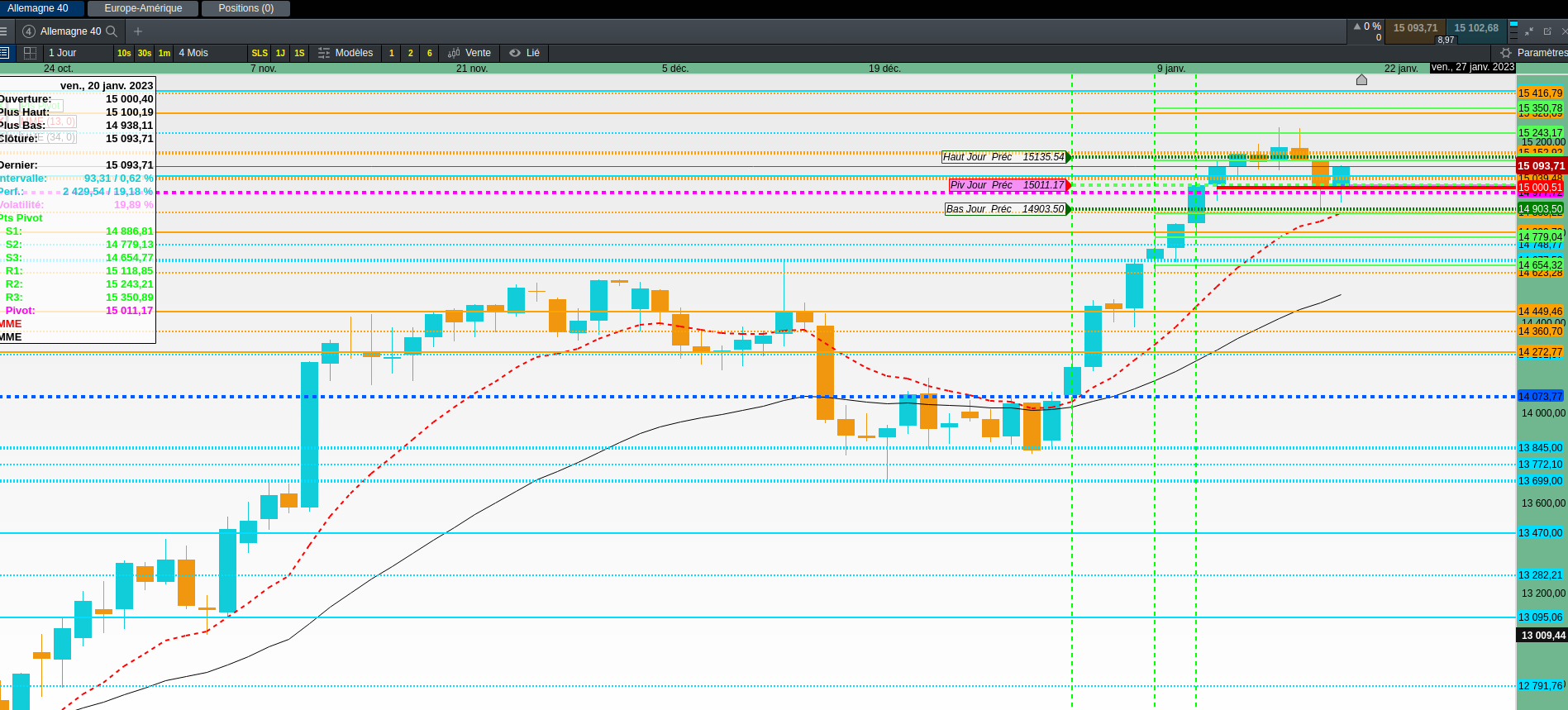Click the buy price 15 102,68 button
This screenshot has width=1568, height=710.
(x=1476, y=28)
